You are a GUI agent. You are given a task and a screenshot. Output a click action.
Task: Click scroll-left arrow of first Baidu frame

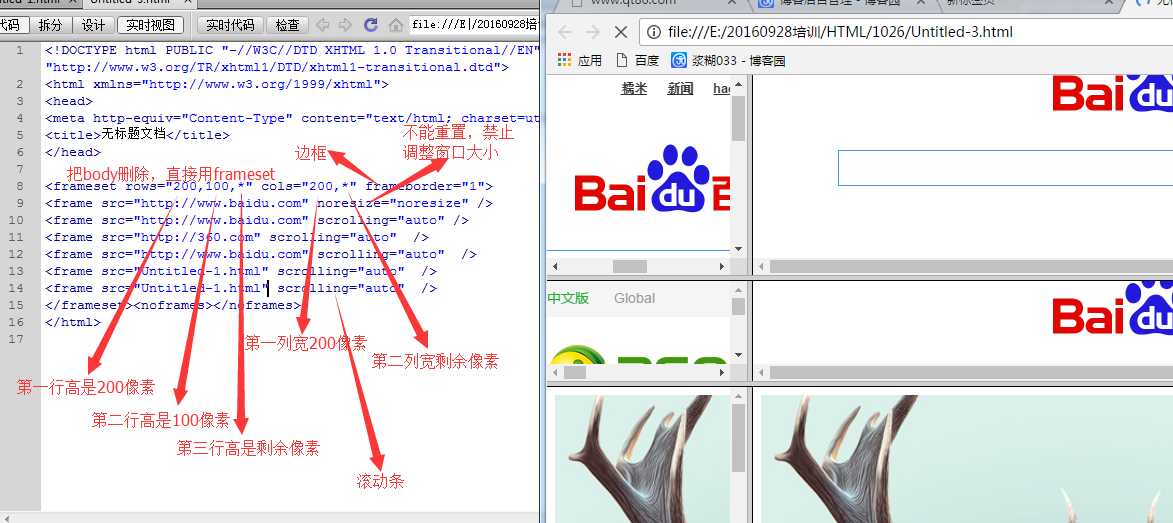pyautogui.click(x=554, y=266)
